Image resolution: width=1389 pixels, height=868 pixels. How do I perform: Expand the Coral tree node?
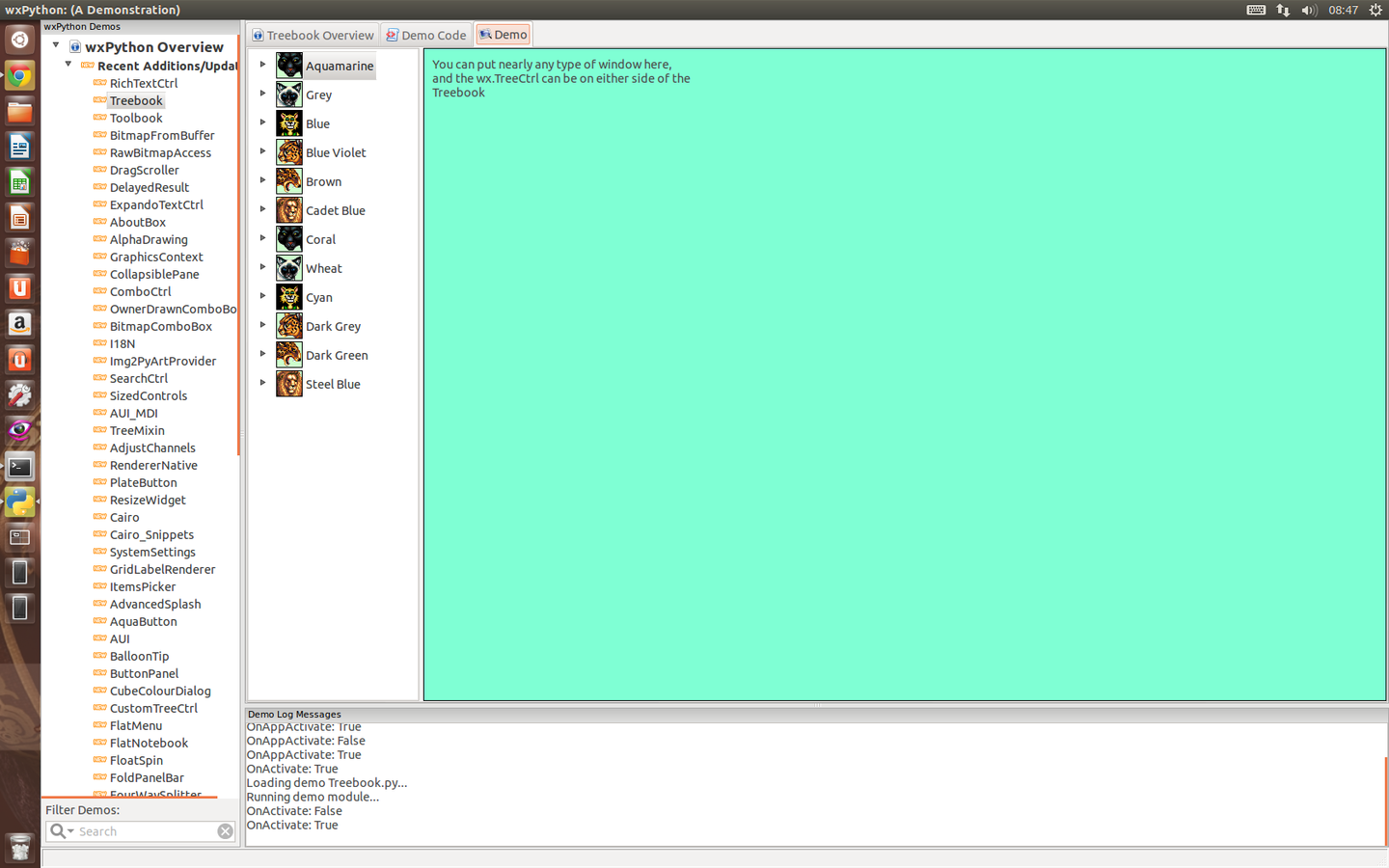(x=262, y=238)
